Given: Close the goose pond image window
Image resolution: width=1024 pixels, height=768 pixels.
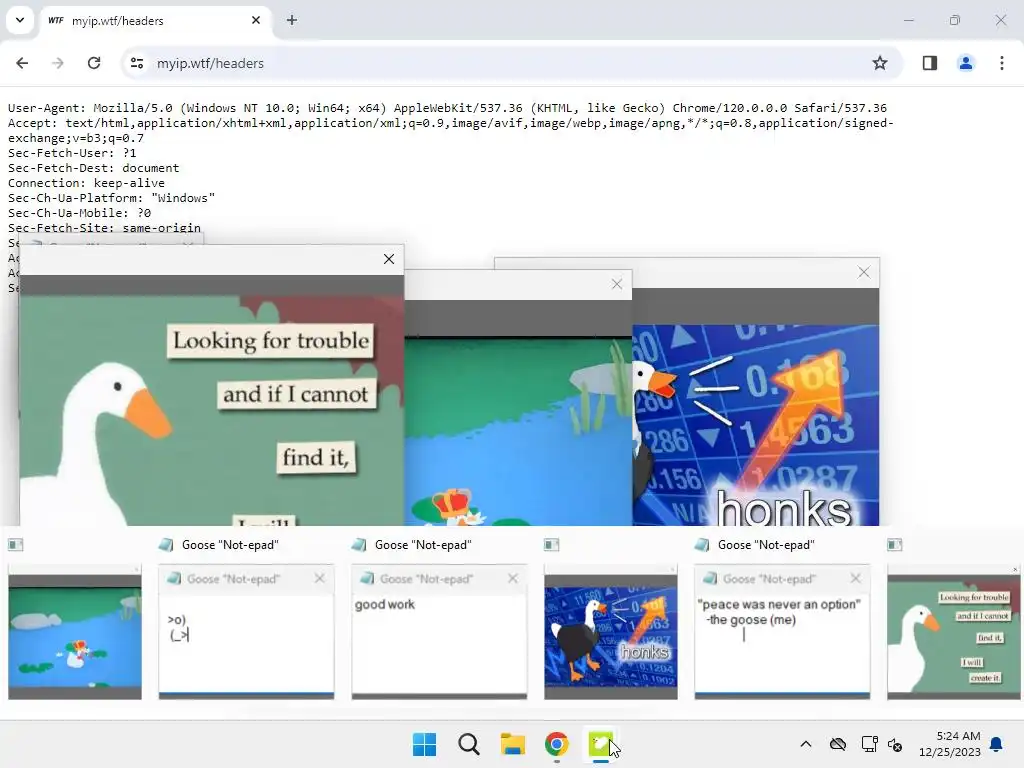Looking at the screenshot, I should tap(616, 284).
